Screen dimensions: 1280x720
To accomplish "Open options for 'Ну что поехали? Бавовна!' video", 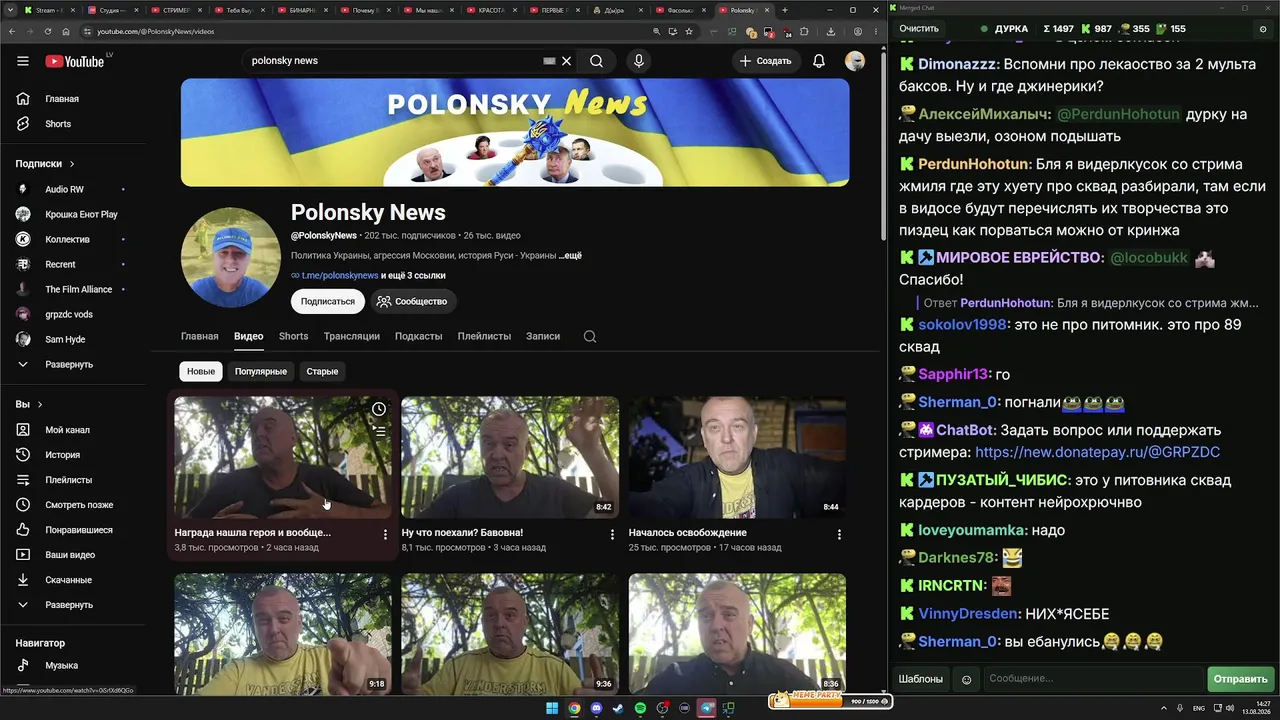I will [612, 535].
